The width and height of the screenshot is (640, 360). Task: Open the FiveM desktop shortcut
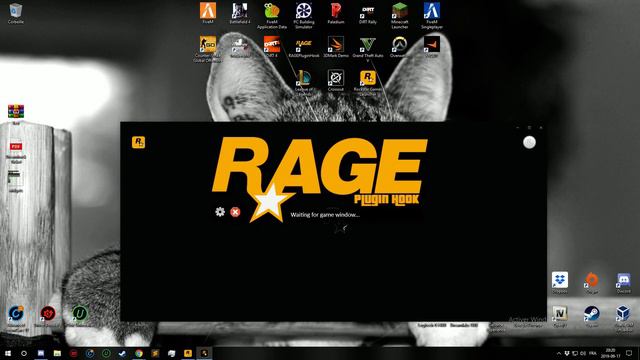coord(208,13)
